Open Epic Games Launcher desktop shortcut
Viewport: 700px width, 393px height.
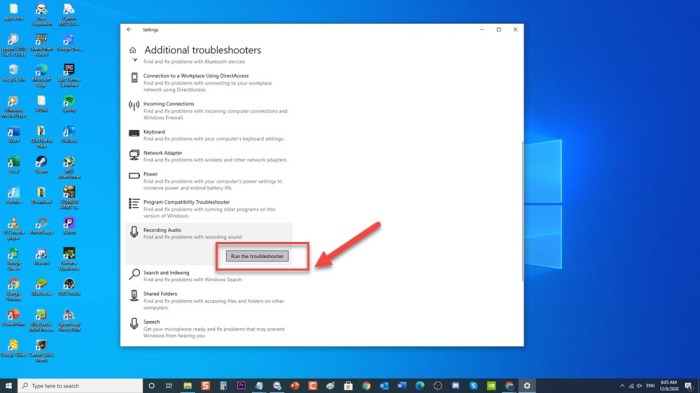(x=69, y=75)
